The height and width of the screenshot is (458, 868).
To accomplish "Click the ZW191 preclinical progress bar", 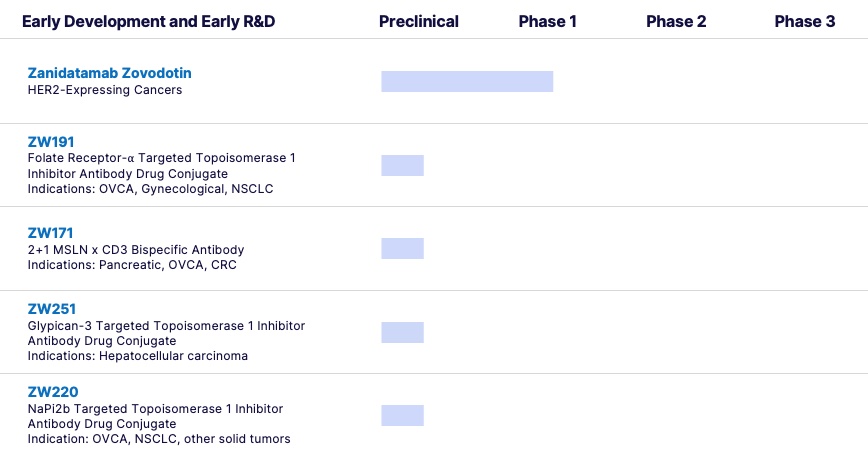I will [x=402, y=165].
